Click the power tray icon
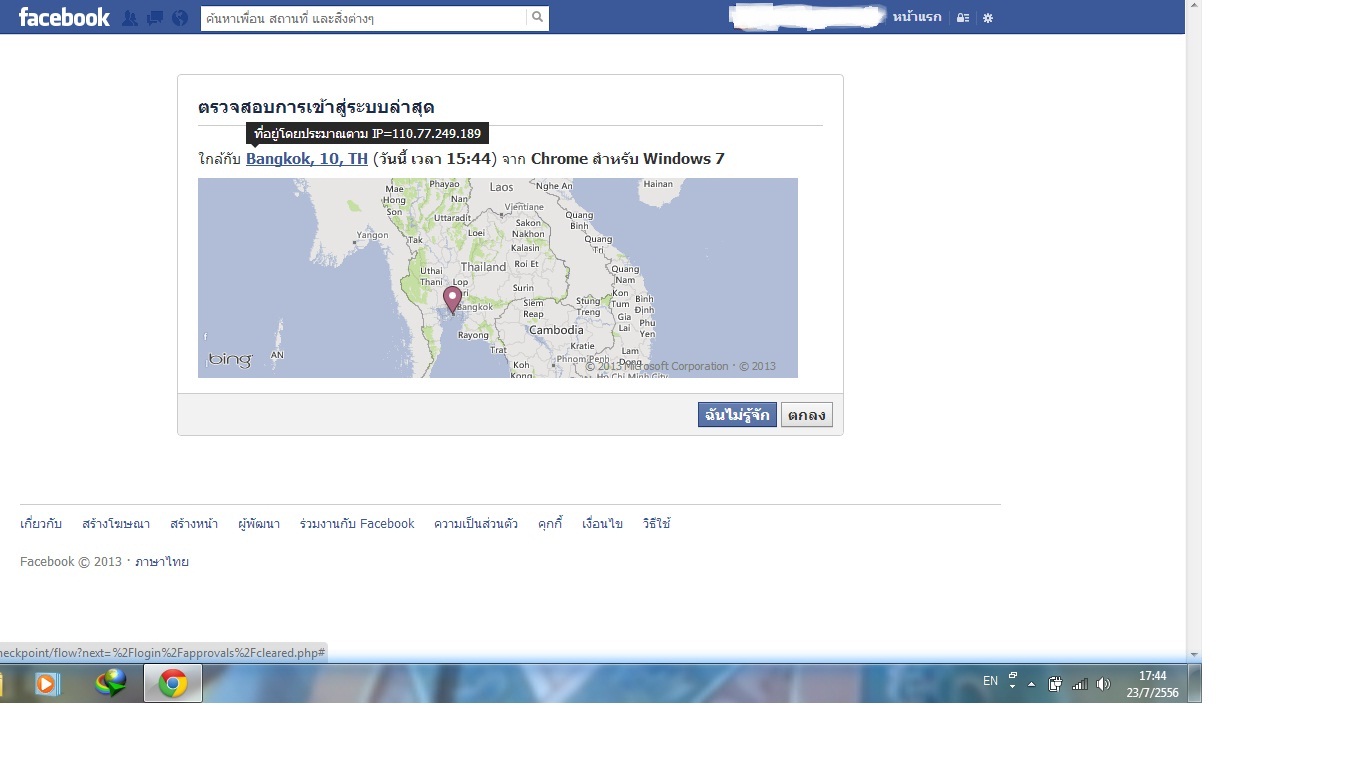The width and height of the screenshot is (1366, 768). pos(1055,684)
